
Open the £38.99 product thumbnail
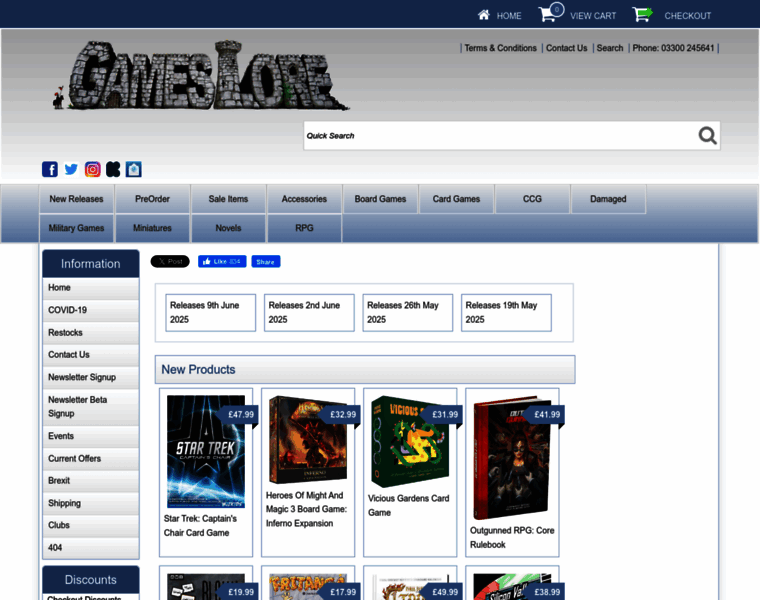tap(512, 586)
